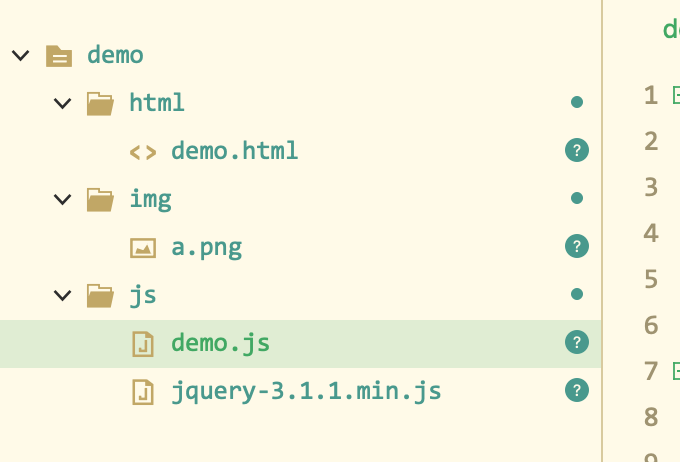
Task: Select the demo root folder name
Action: [115, 55]
